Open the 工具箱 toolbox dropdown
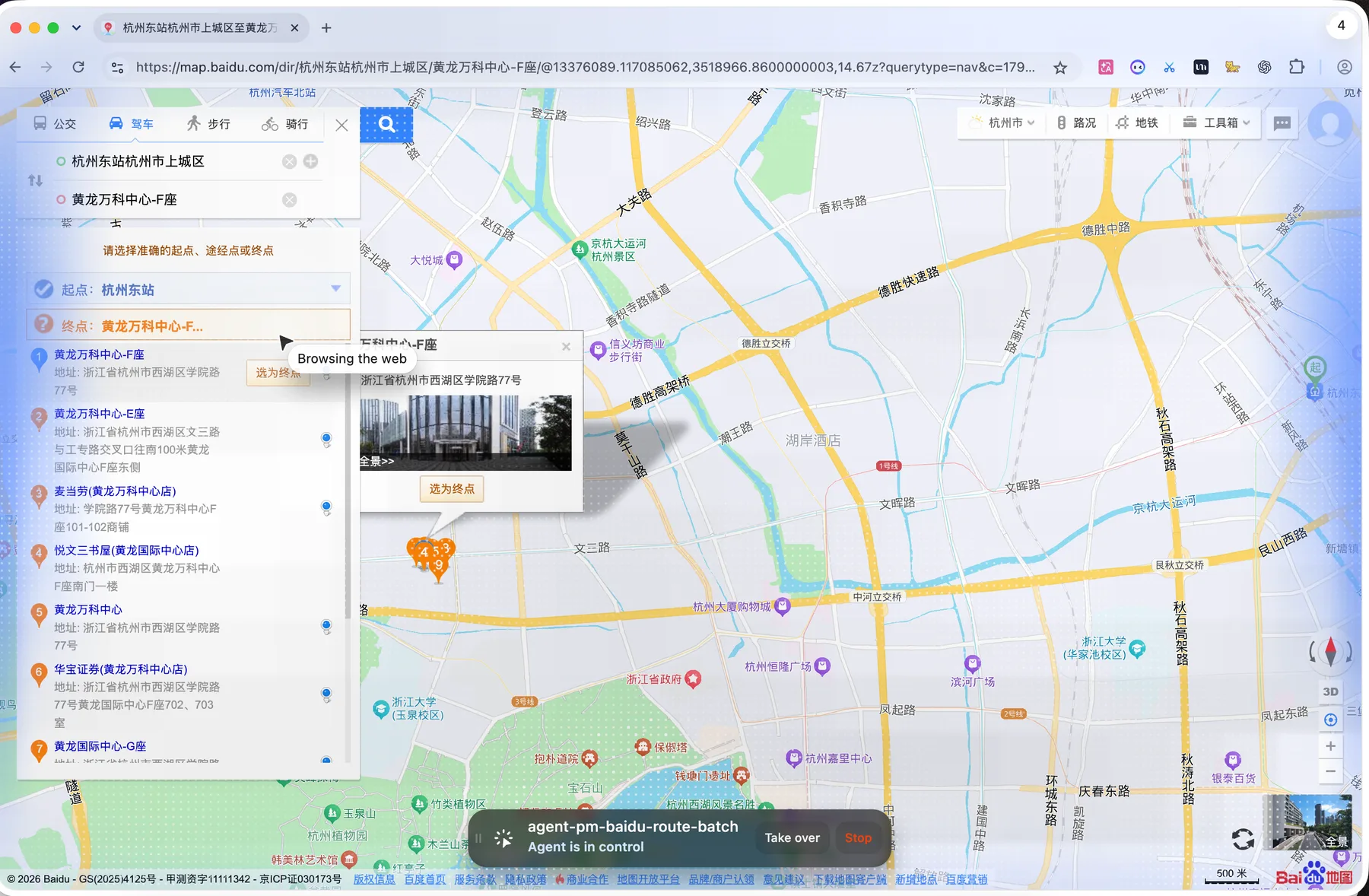This screenshot has width=1369, height=896. (1216, 123)
